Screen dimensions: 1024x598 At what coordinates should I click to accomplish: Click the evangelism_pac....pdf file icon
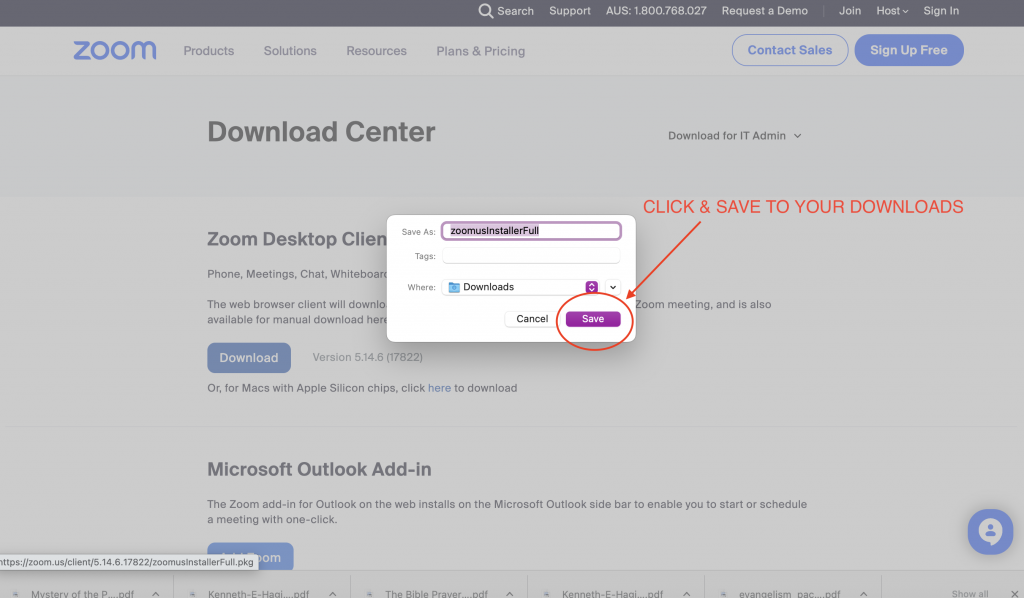point(724,594)
